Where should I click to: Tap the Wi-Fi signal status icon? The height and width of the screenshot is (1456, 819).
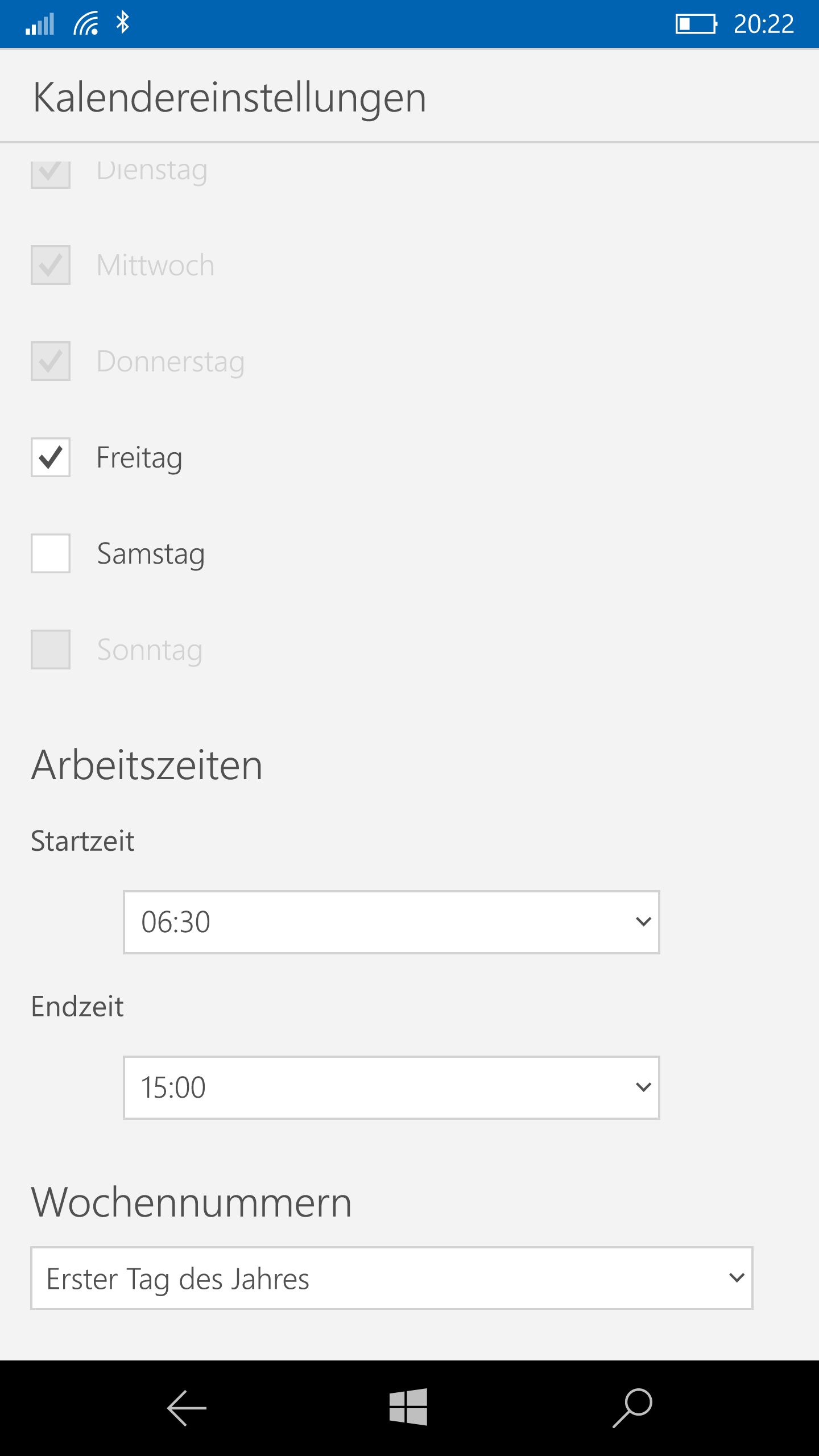click(86, 23)
